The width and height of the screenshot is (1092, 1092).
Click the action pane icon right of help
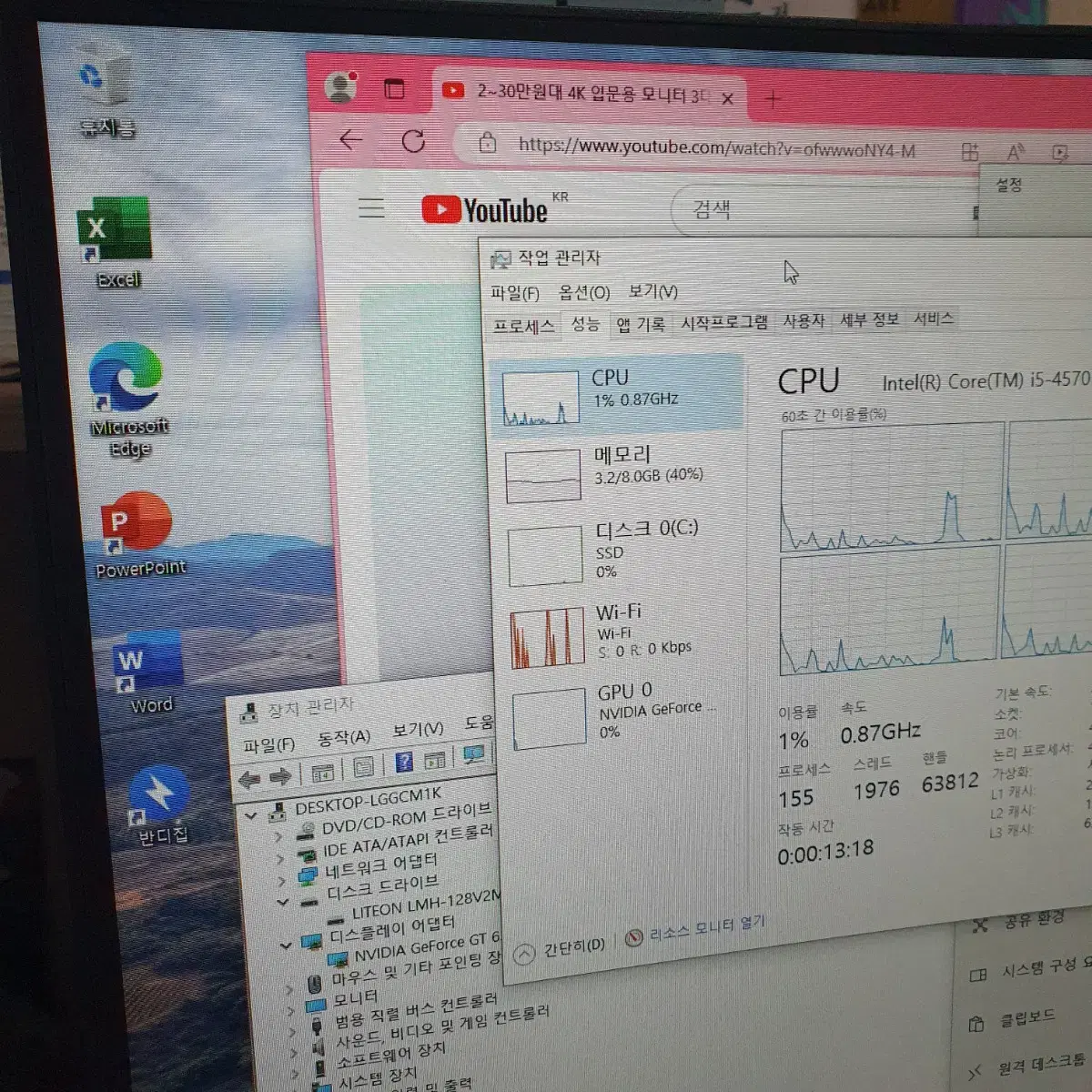(x=436, y=759)
